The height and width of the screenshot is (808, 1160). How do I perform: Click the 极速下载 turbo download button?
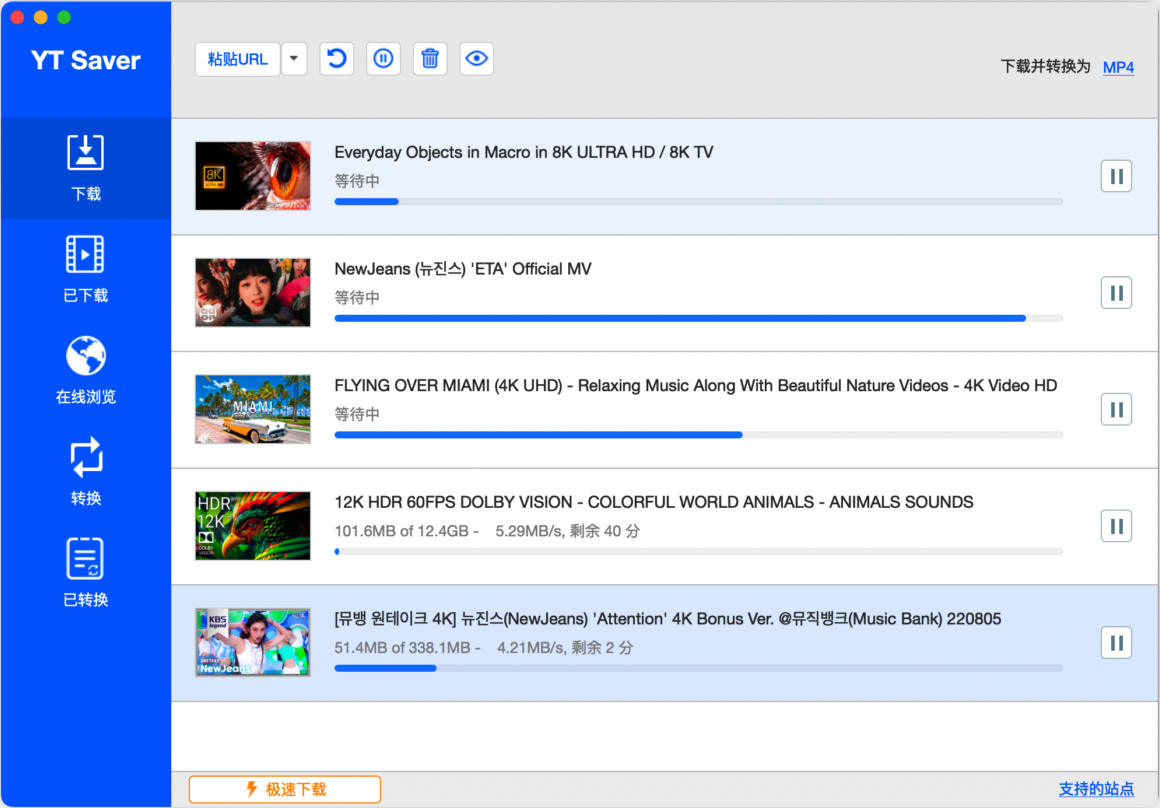tap(285, 790)
